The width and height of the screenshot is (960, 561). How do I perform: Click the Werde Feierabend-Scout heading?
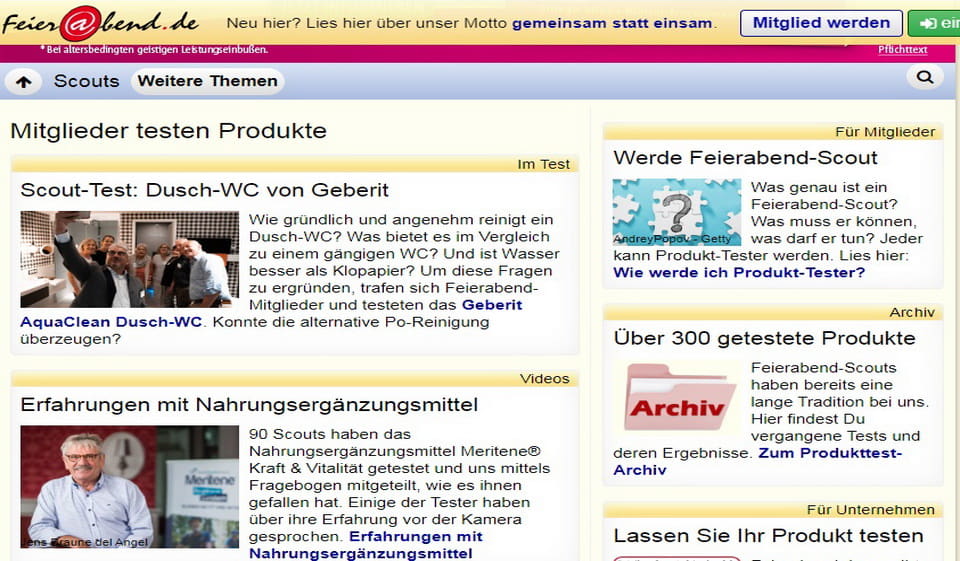point(745,157)
